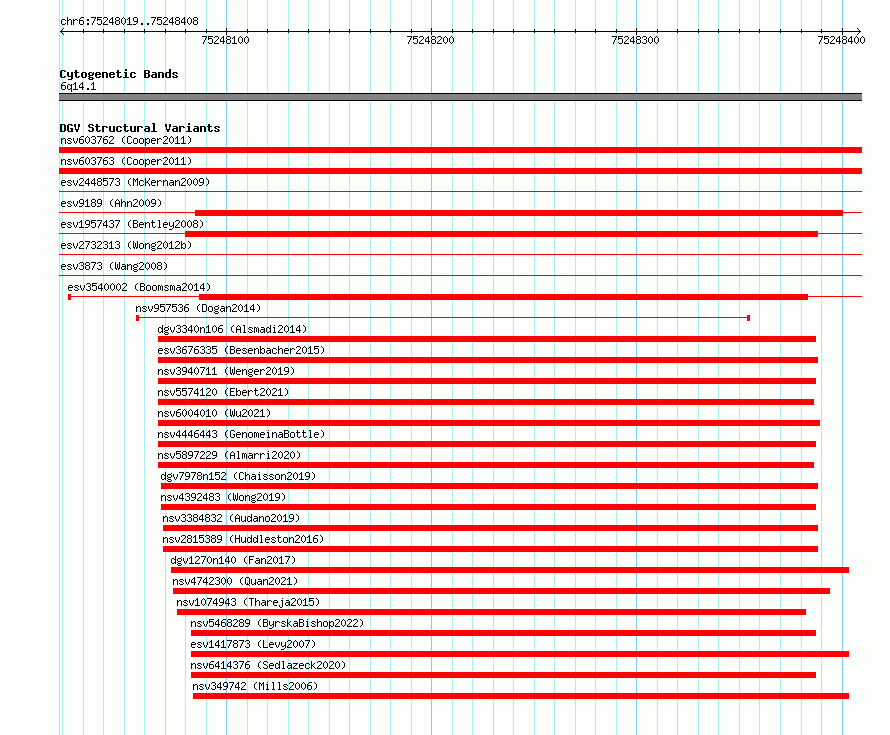Click the chr6:75248019..75248408 coordinates label
The width and height of the screenshot is (890, 735).
pos(129,21)
